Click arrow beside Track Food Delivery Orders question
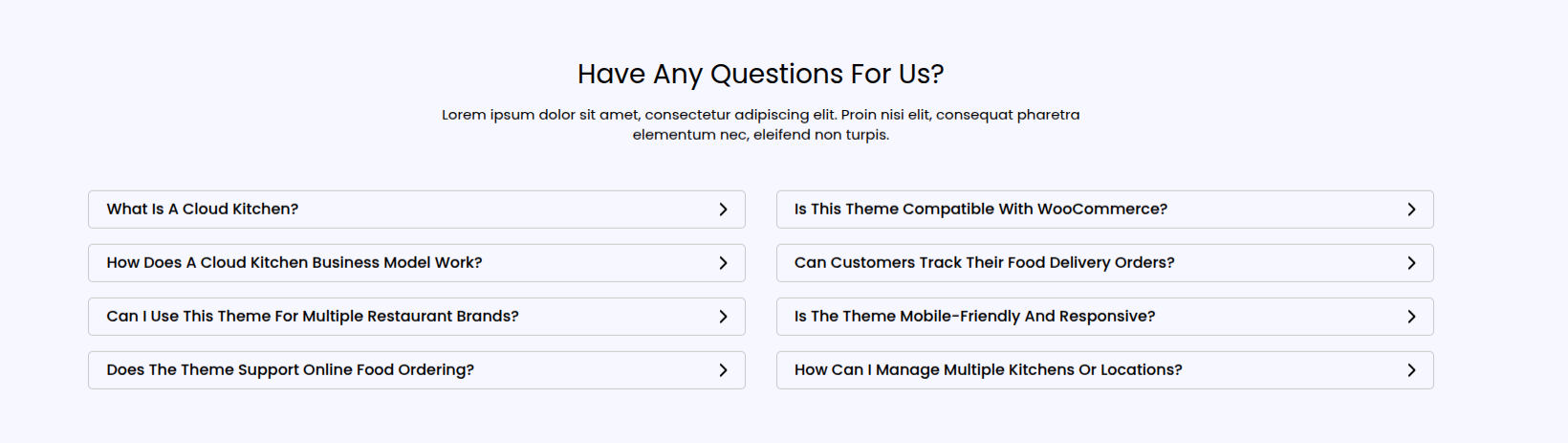This screenshot has width=1568, height=443. tap(1411, 263)
